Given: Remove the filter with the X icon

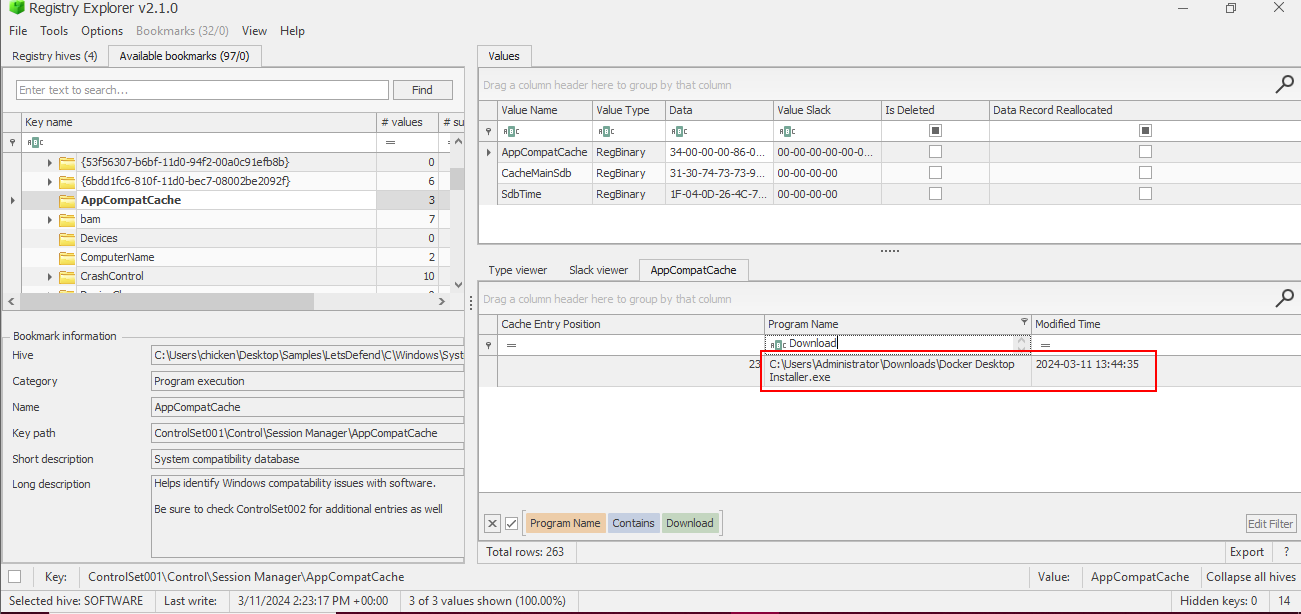Looking at the screenshot, I should tap(492, 523).
